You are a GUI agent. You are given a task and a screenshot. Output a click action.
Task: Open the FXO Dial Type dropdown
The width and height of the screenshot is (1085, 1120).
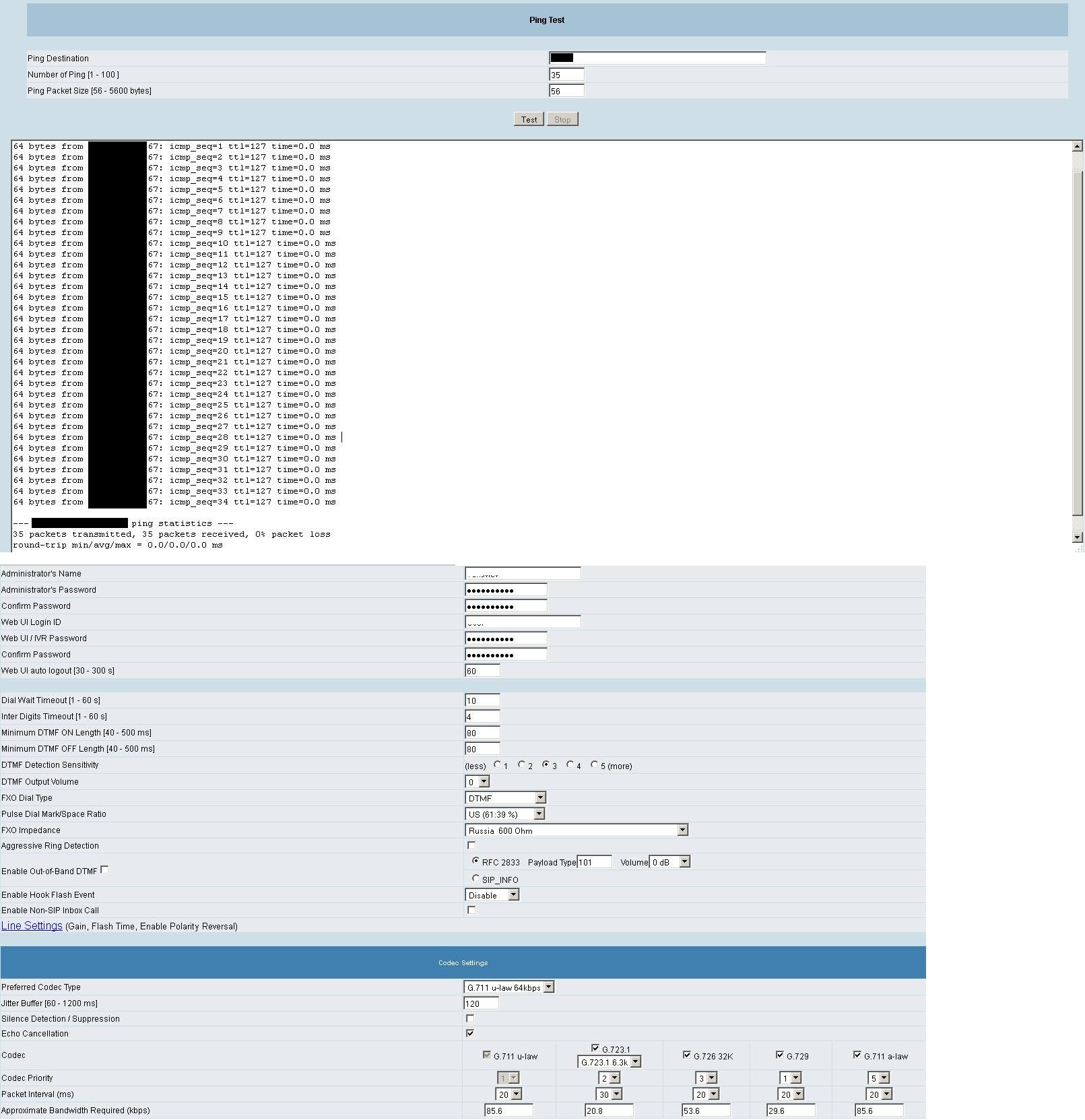pos(505,797)
